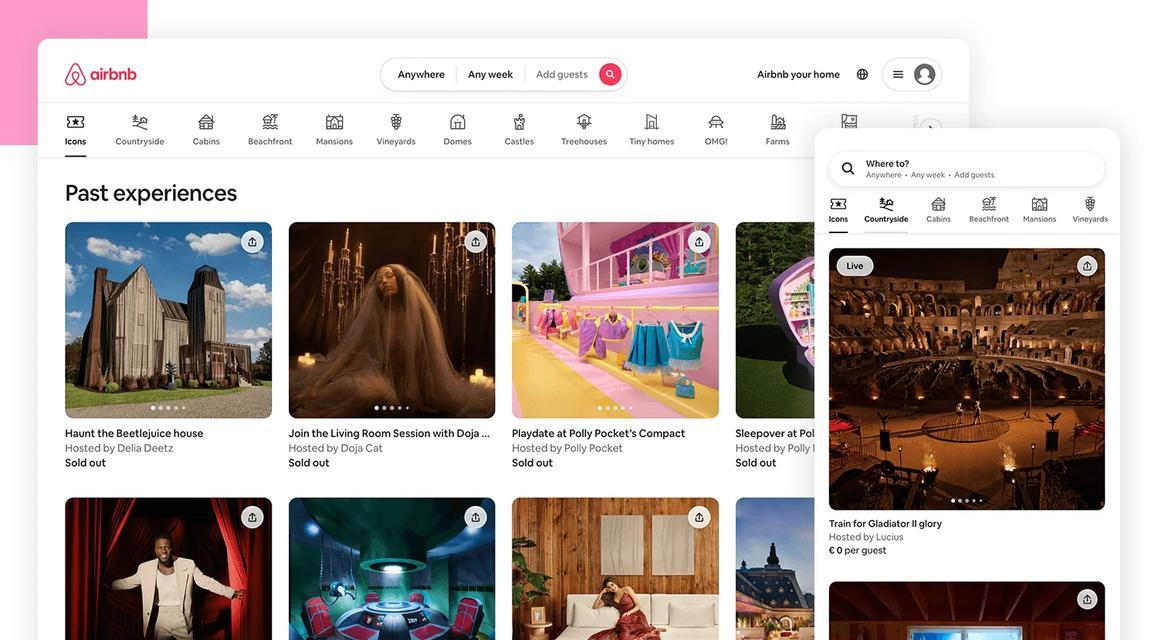Open the Airbnb your home link
This screenshot has height=640, width=1158.
click(x=798, y=75)
